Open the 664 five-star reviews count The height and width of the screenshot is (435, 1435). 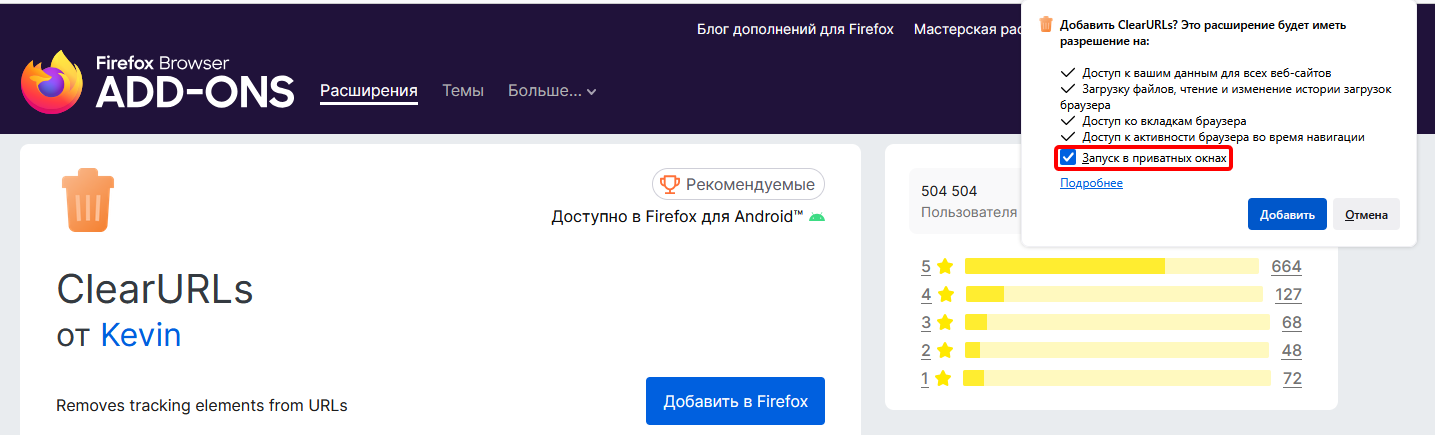(x=1286, y=266)
